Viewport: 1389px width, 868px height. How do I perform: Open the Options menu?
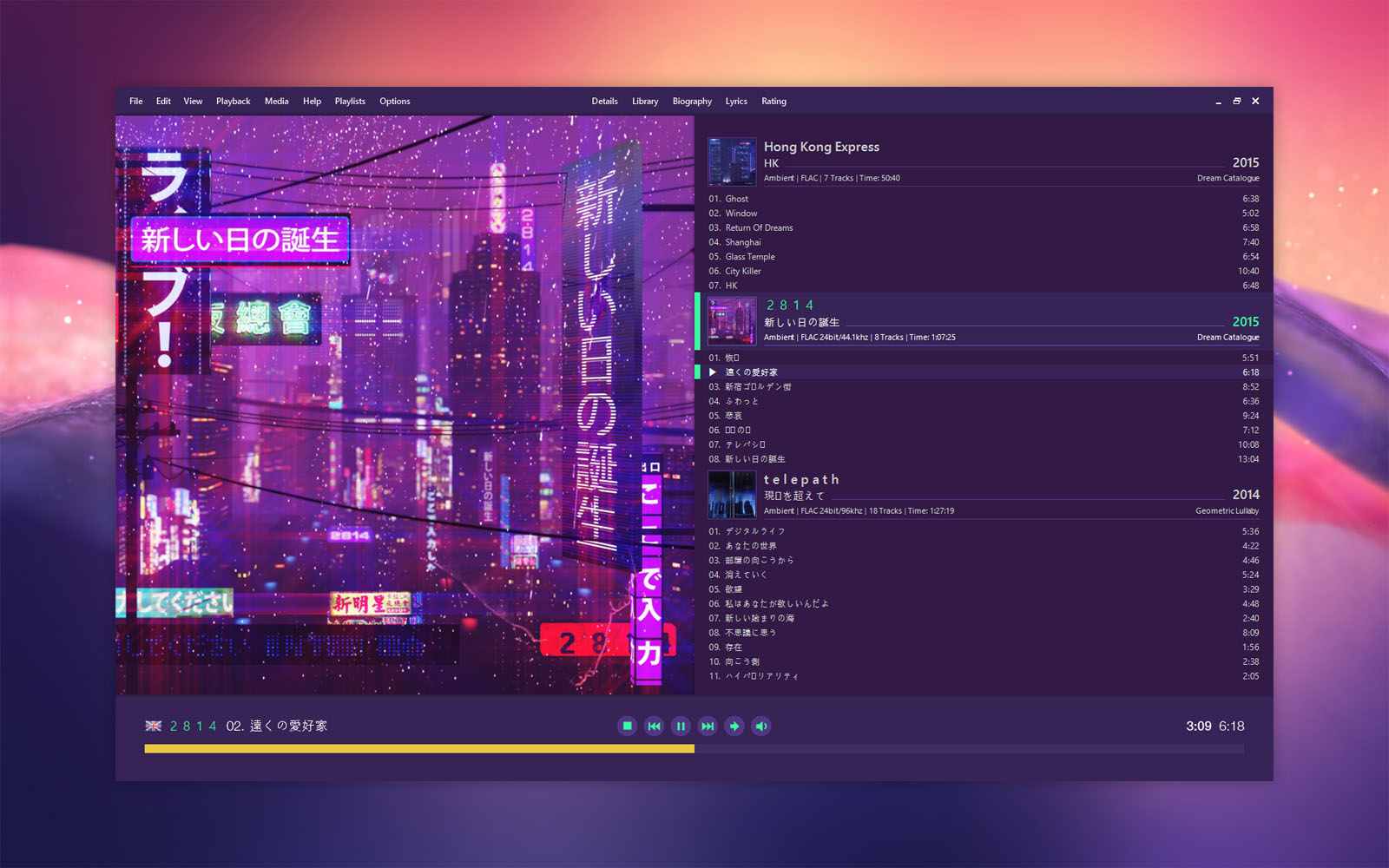click(395, 102)
